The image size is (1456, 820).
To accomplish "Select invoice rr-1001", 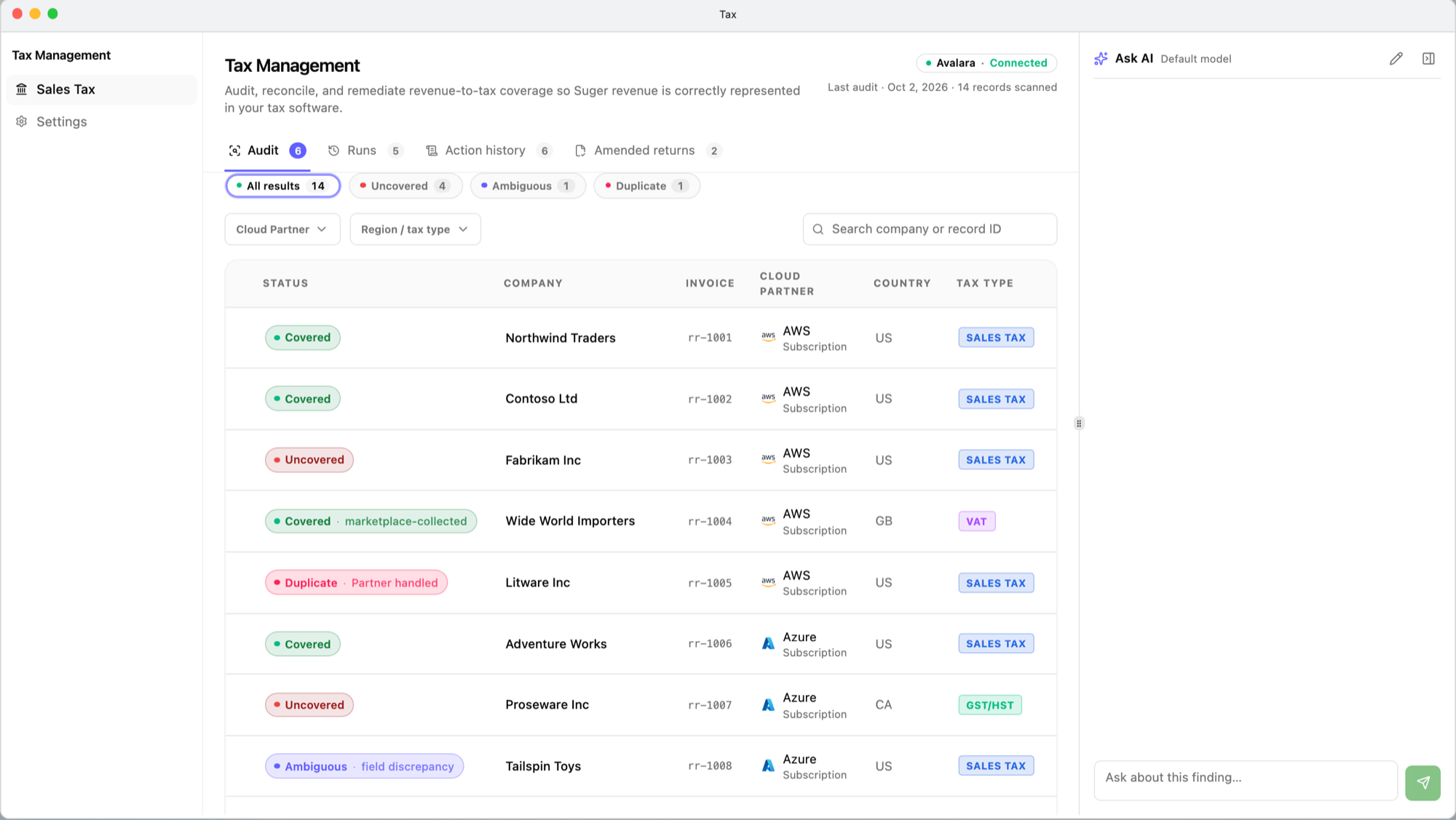I will 710,338.
